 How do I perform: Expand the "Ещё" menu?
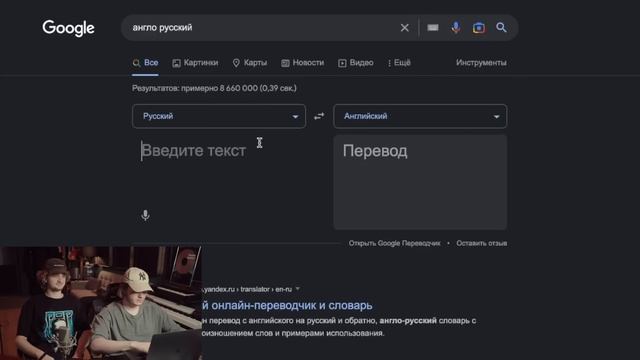click(x=399, y=63)
